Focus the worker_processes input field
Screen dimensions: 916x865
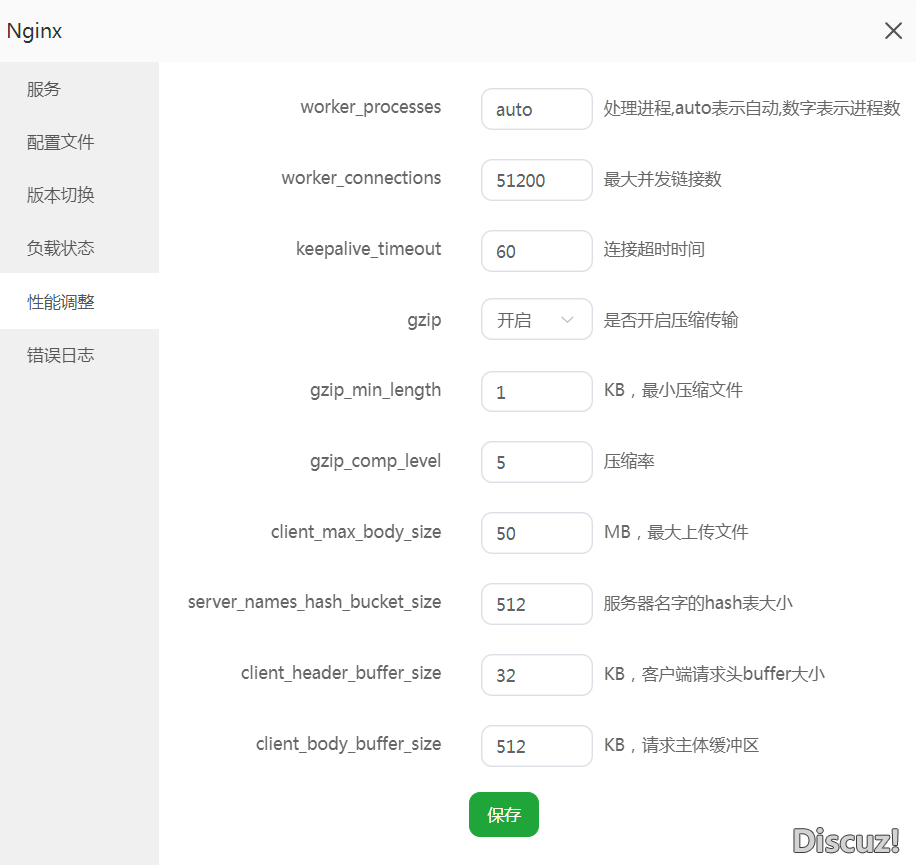[536, 109]
